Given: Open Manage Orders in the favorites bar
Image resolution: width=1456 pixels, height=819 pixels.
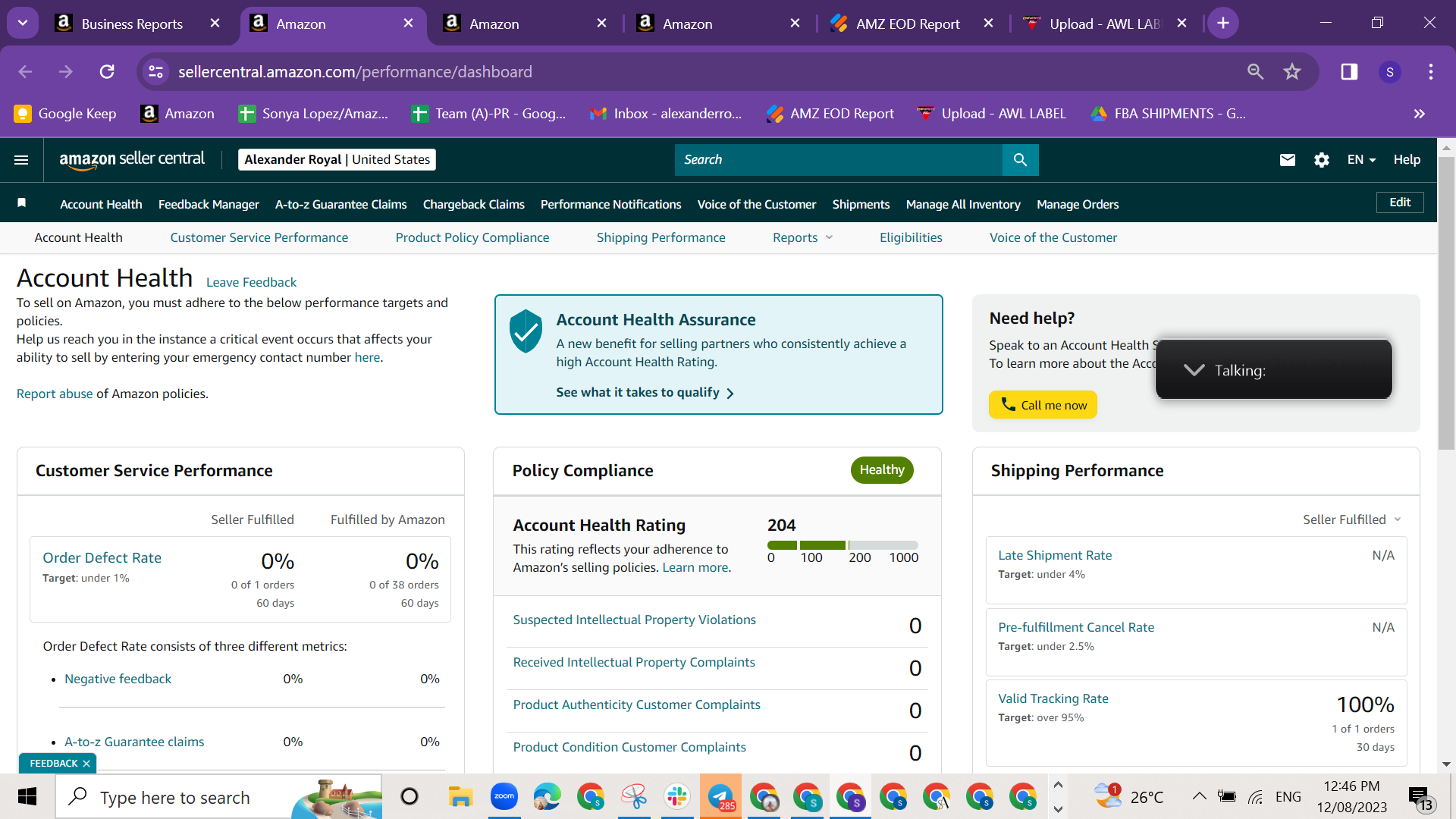Looking at the screenshot, I should [1077, 204].
